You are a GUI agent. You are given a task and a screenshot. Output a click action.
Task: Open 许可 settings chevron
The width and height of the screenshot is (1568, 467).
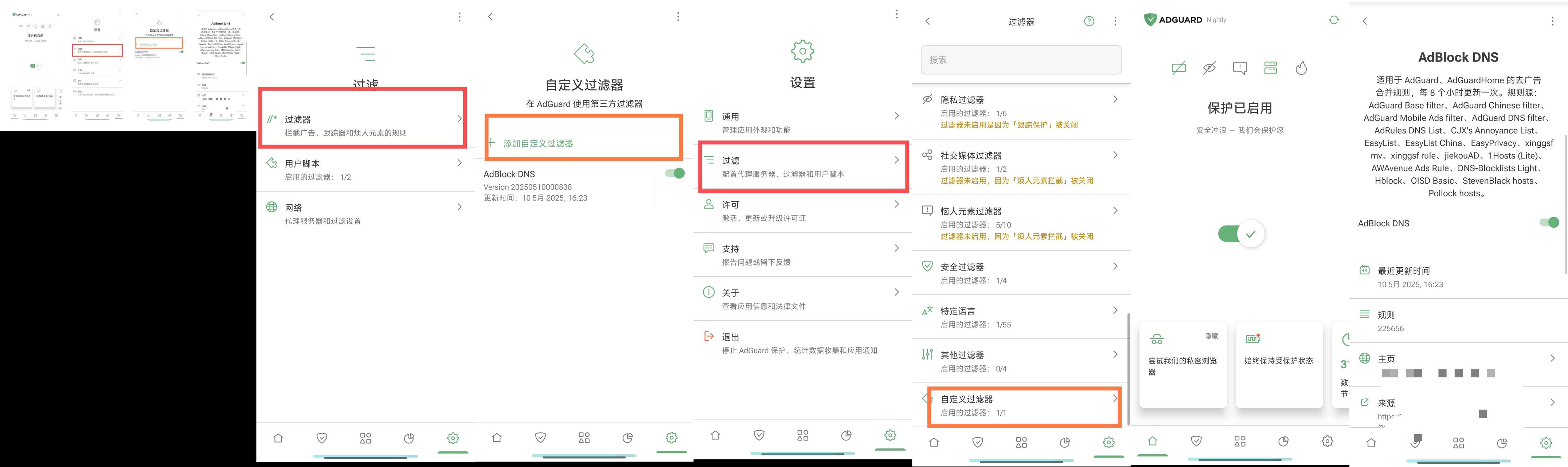point(897,204)
